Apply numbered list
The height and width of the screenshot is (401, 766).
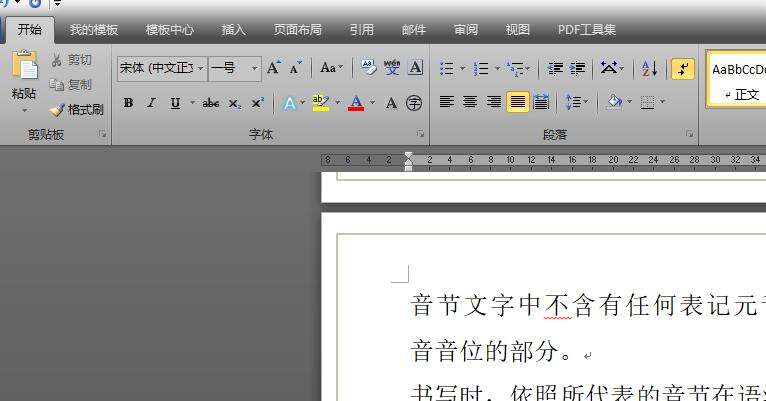coord(481,68)
